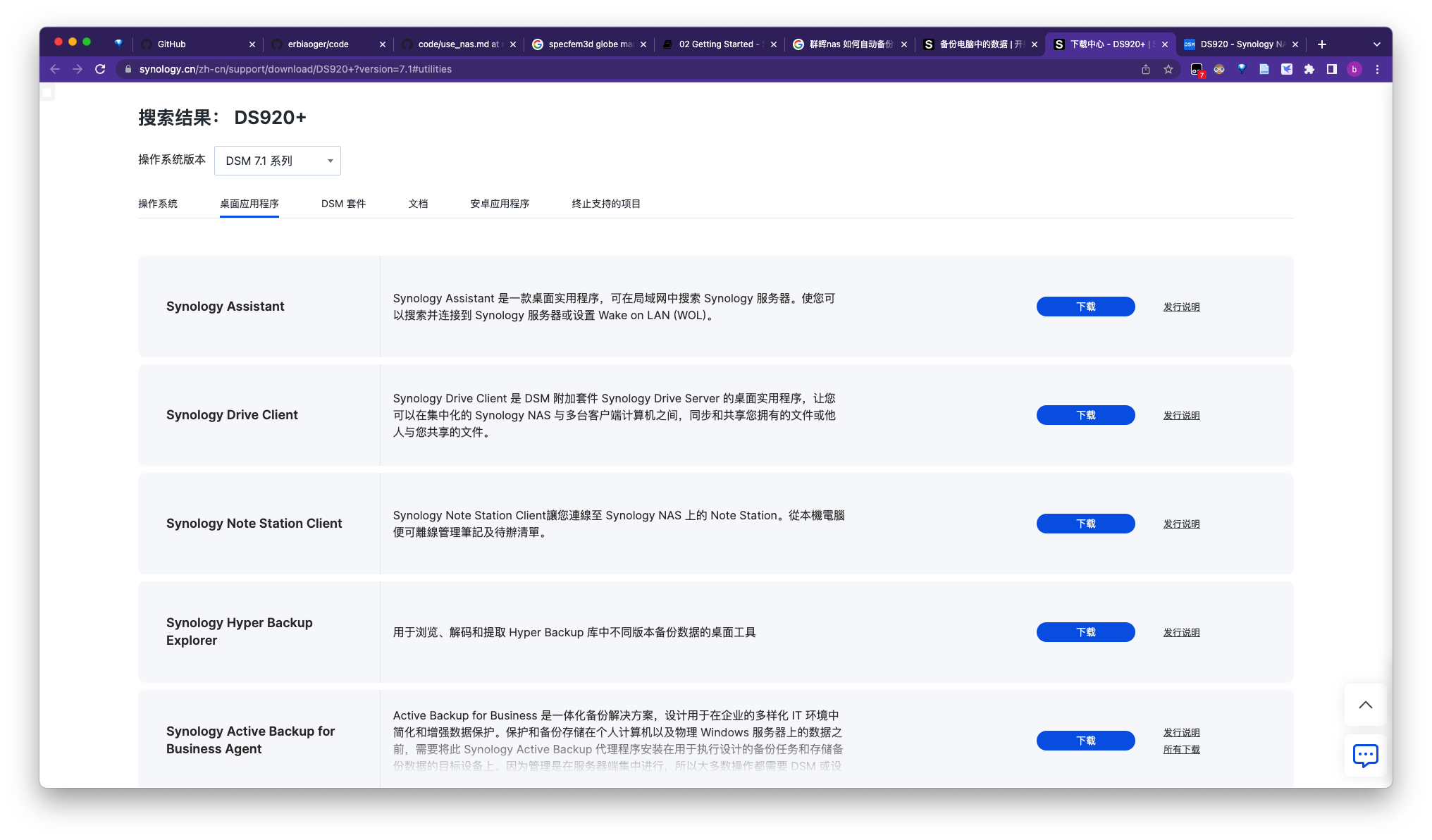The image size is (1432, 840).
Task: Expand the tab search chevron in tab strip
Action: point(1376,44)
